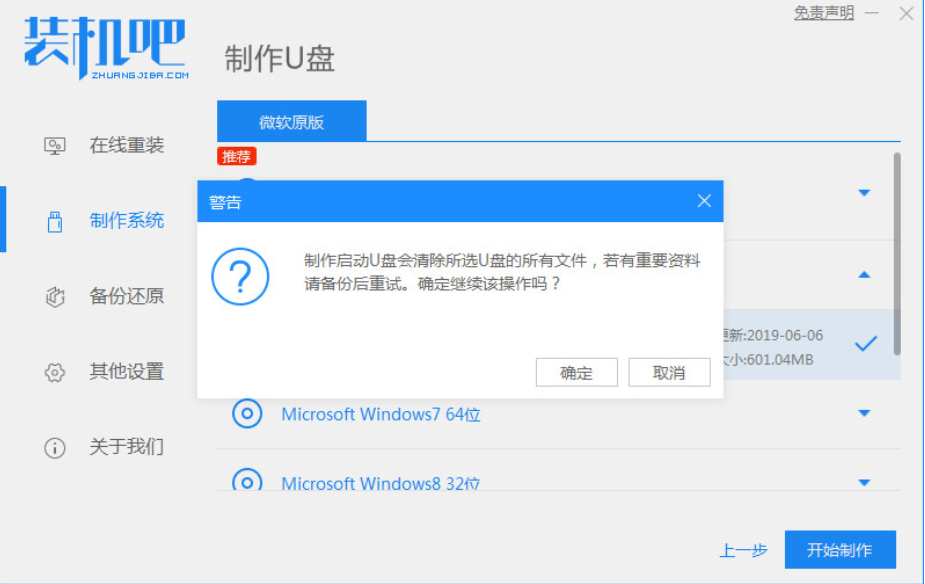The height and width of the screenshot is (584, 925).
Task: Click the disc icon for Windows7 64位
Action: 247,413
